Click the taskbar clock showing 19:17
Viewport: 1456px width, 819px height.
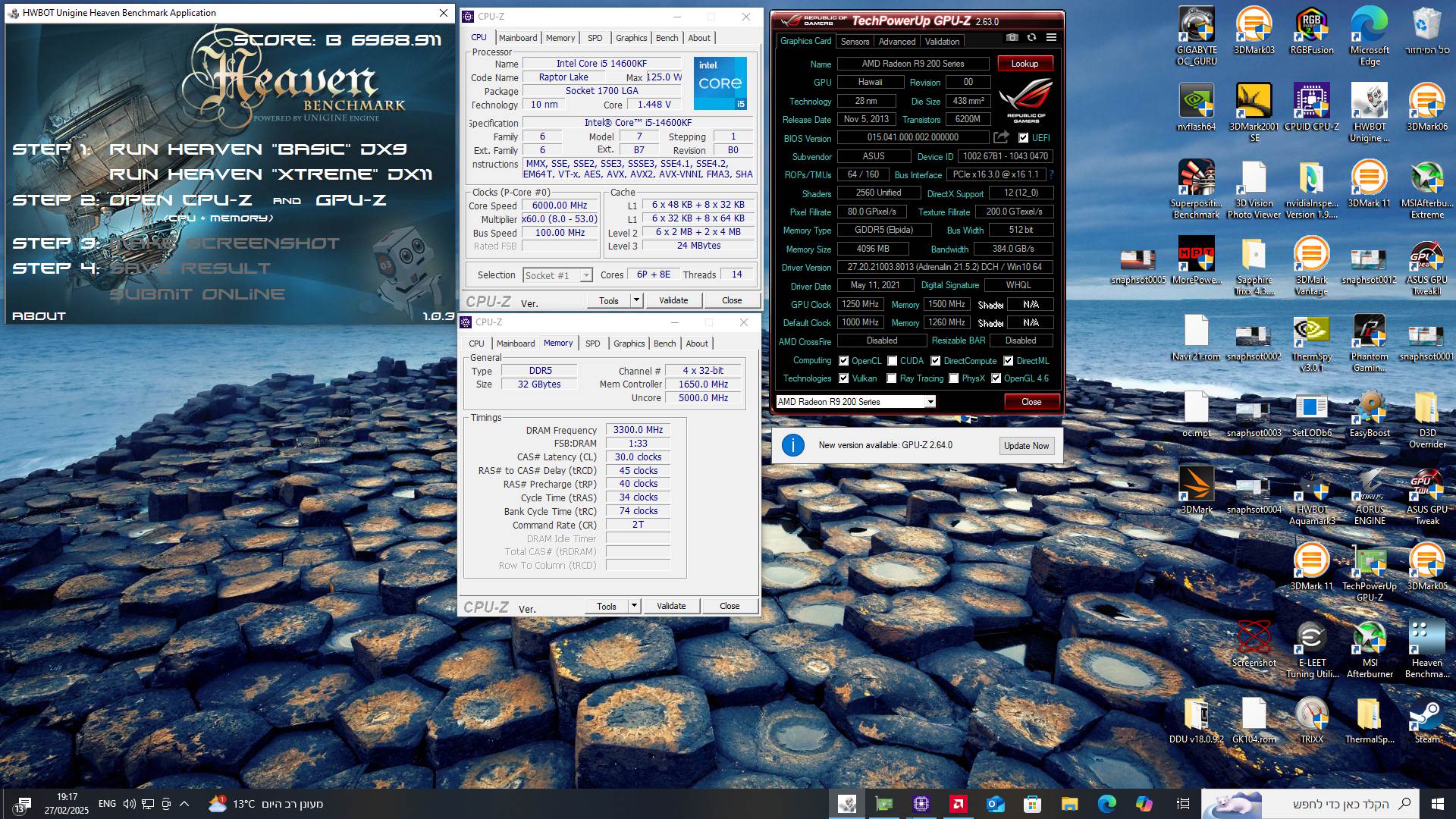[67, 804]
